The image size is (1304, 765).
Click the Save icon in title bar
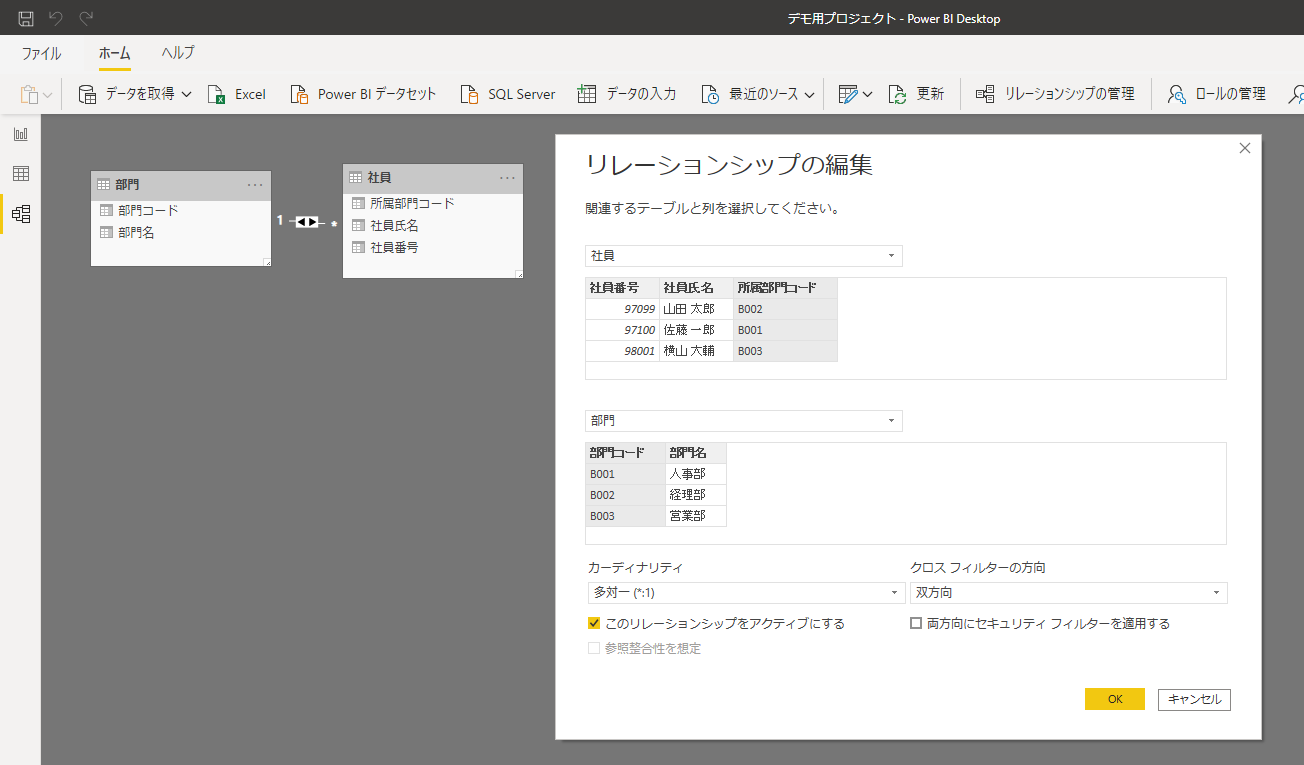coord(26,18)
